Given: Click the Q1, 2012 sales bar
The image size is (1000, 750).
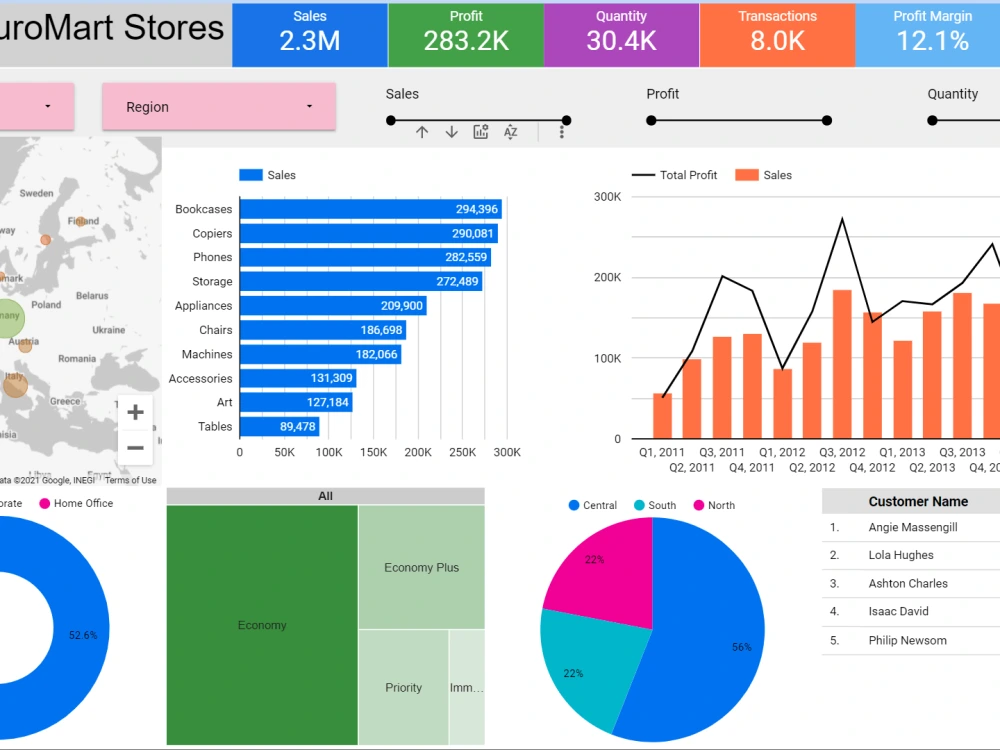Looking at the screenshot, I should point(782,404).
